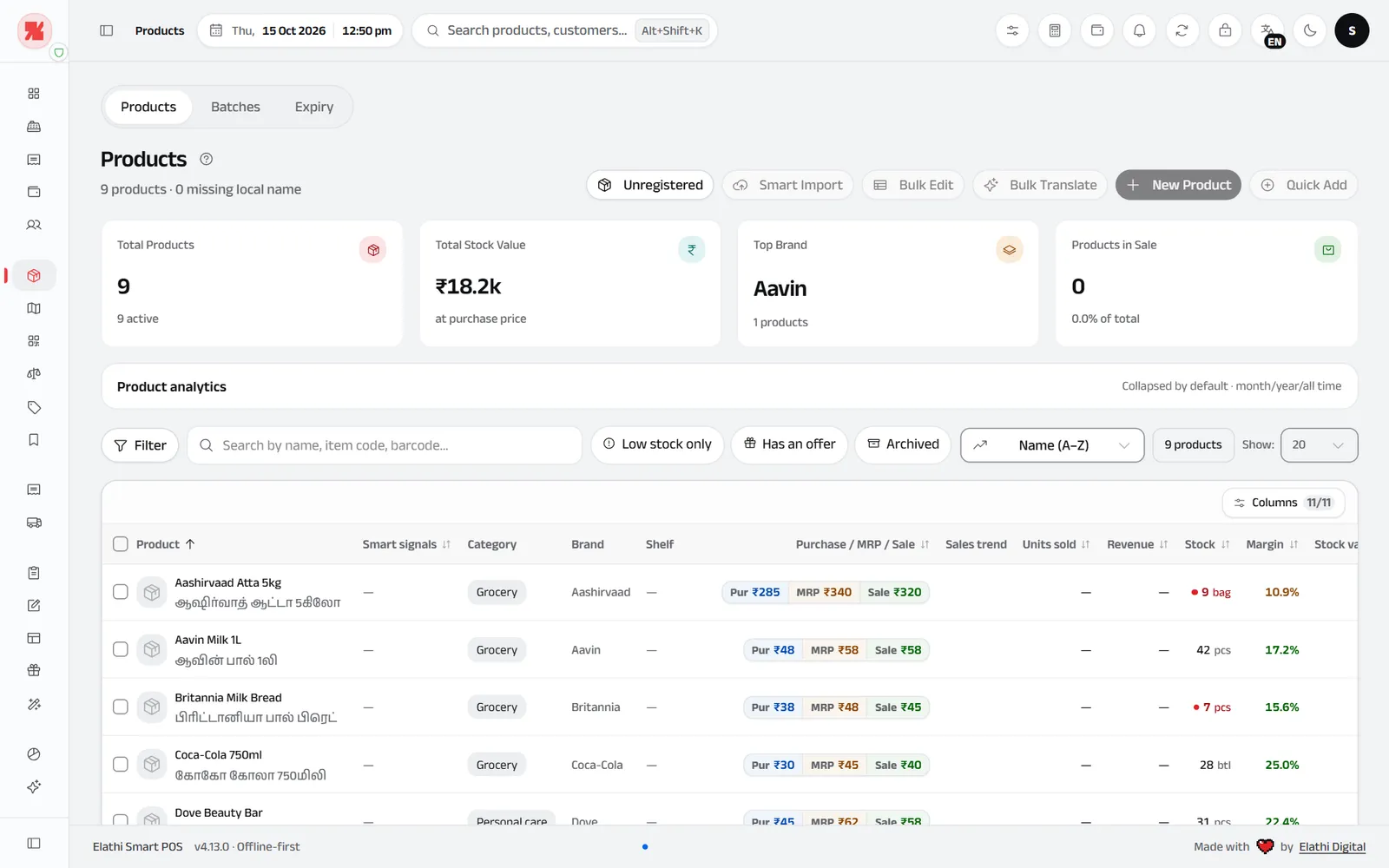Select the Products tab
1389x868 pixels.
tap(148, 107)
